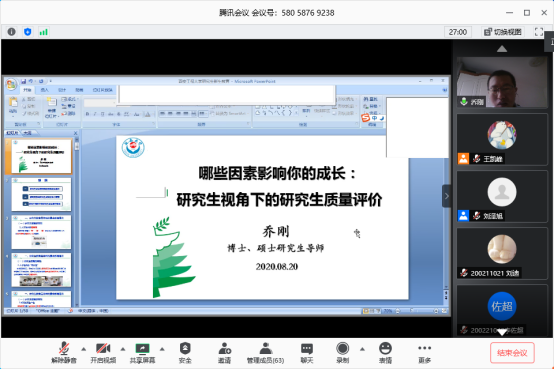Click the blue security shield icon

[28, 32]
